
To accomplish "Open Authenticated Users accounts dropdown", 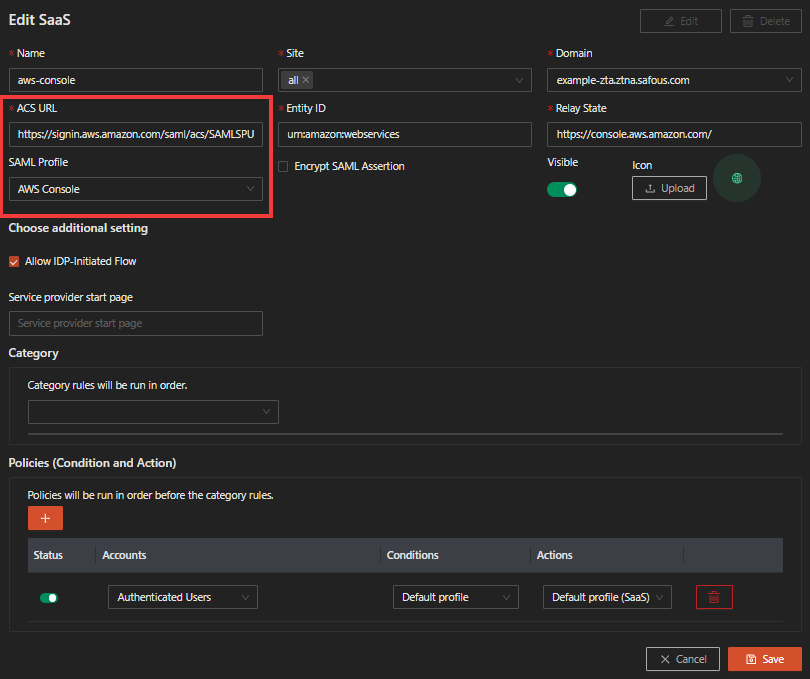I will pyautogui.click(x=182, y=597).
